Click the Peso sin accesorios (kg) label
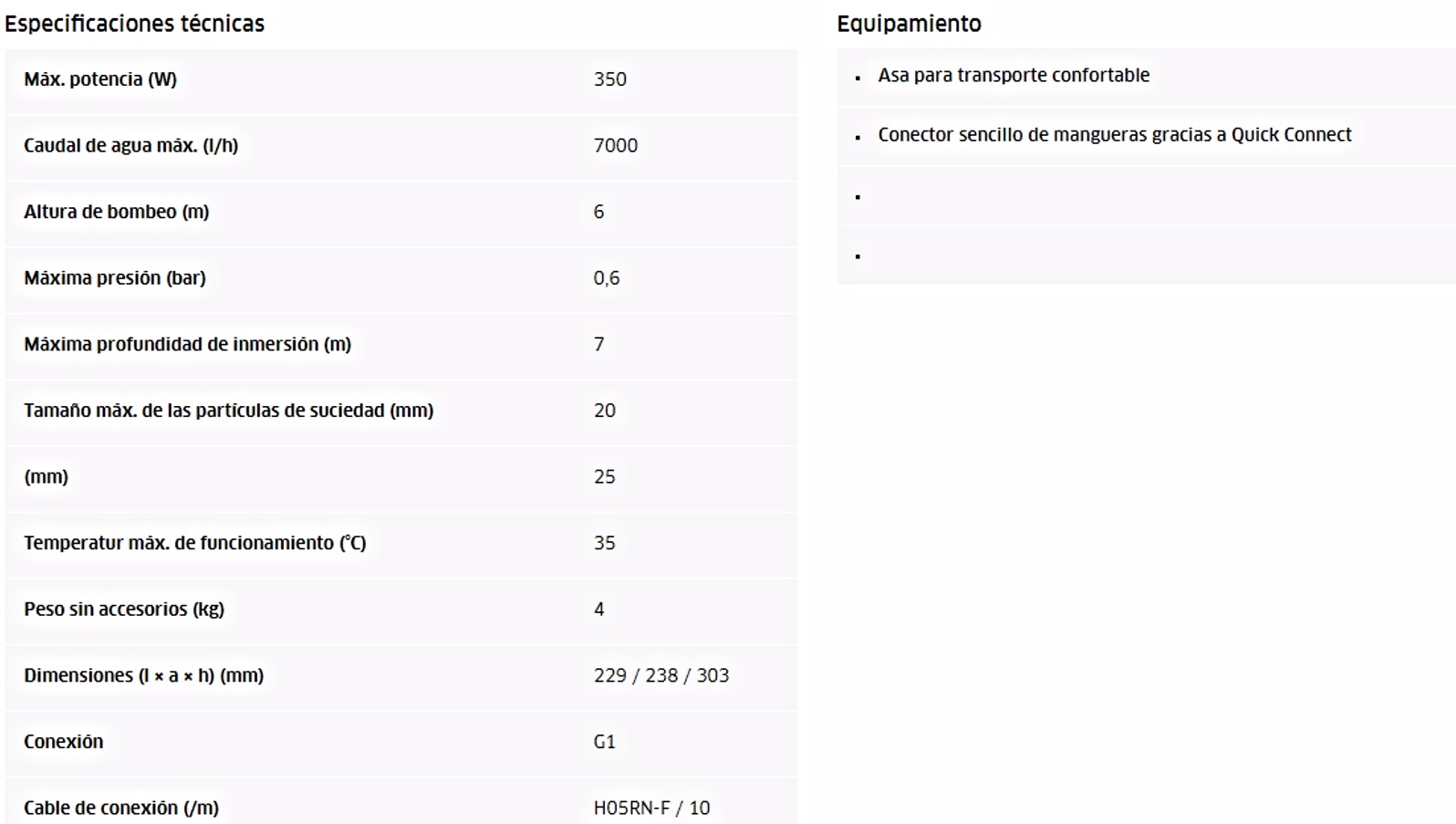This screenshot has height=824, width=1456. click(124, 610)
